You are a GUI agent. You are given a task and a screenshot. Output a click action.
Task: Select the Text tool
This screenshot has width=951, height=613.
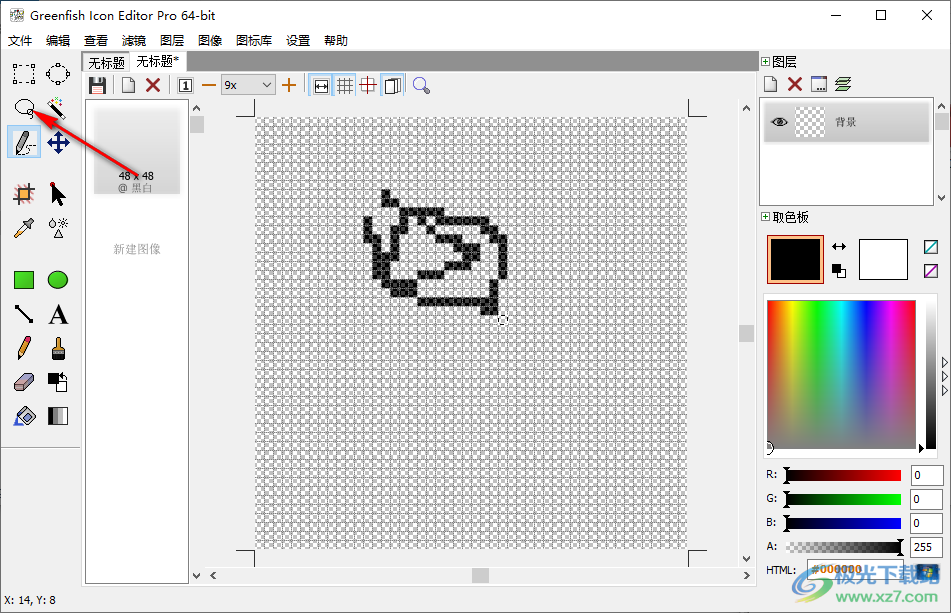click(57, 314)
